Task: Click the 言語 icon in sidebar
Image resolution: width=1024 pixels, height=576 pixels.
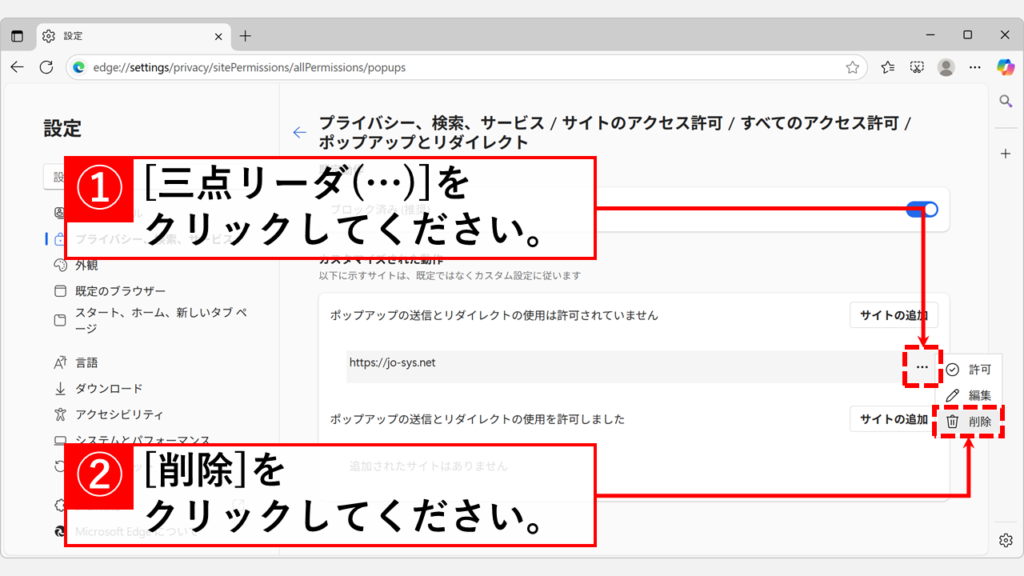Action: tap(60, 363)
